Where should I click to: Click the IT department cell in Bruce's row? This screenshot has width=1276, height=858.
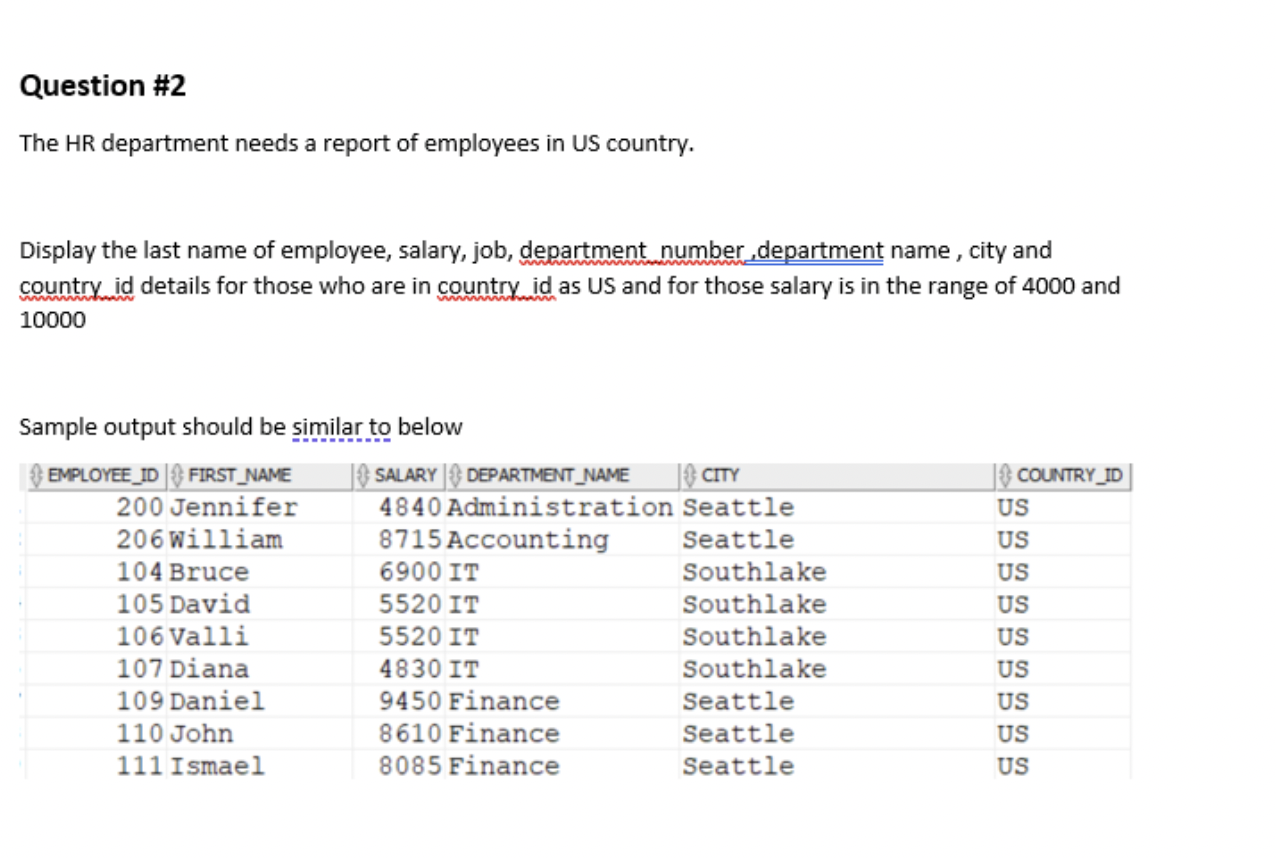click(463, 572)
